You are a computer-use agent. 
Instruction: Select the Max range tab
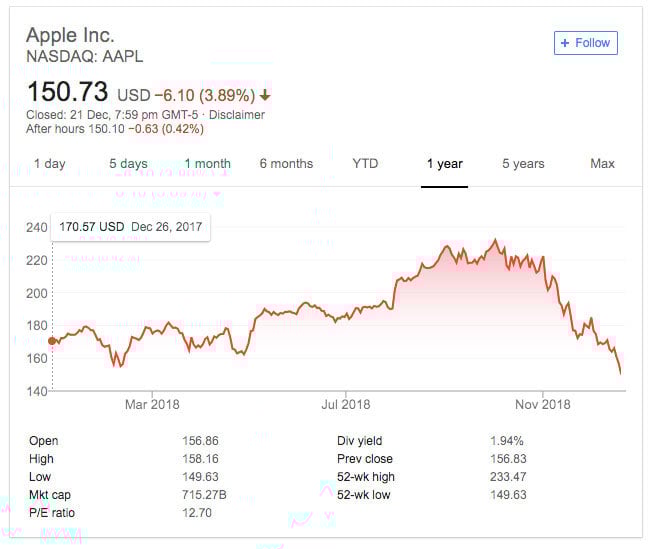602,163
